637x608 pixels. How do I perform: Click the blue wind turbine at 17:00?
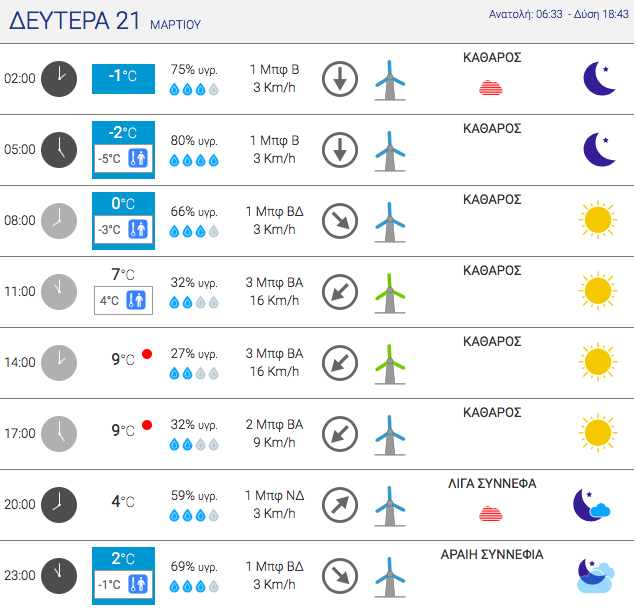390,435
